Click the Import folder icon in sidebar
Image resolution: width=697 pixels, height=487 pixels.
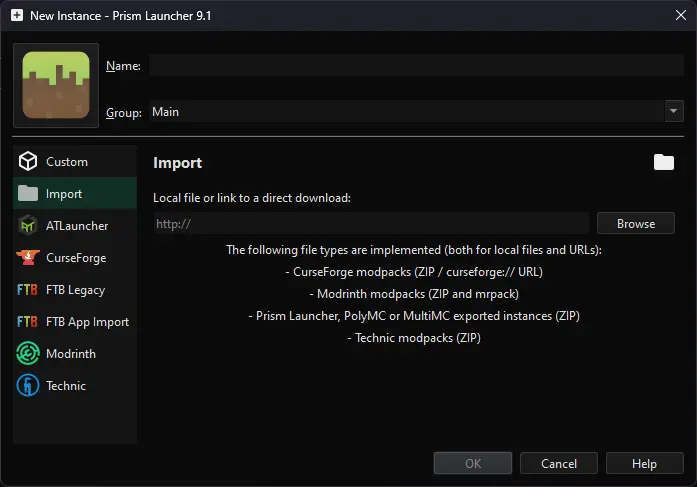(x=28, y=194)
